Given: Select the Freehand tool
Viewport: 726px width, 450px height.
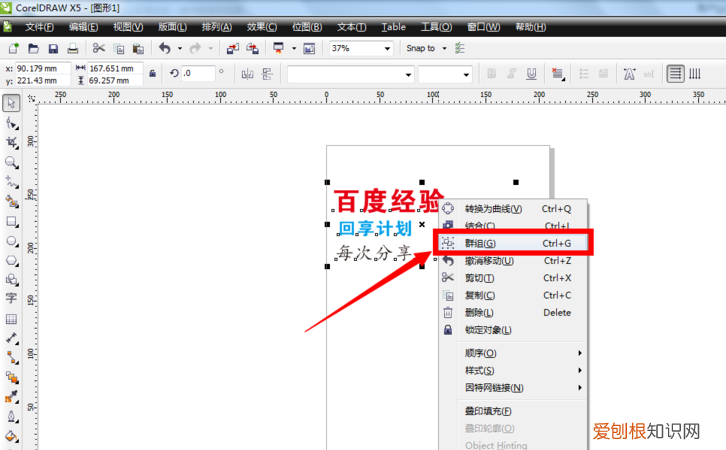Looking at the screenshot, I should pos(12,182).
